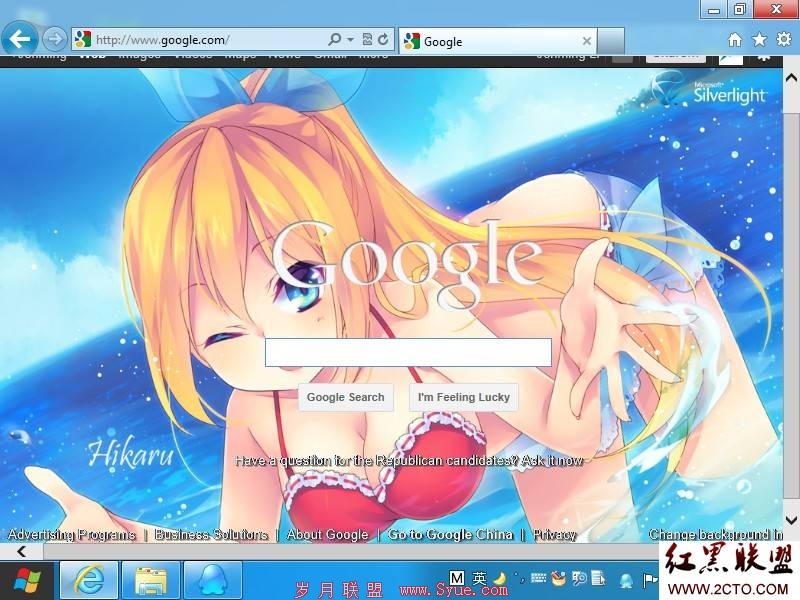Click inside the Google search box
The image size is (800, 600).
click(408, 352)
